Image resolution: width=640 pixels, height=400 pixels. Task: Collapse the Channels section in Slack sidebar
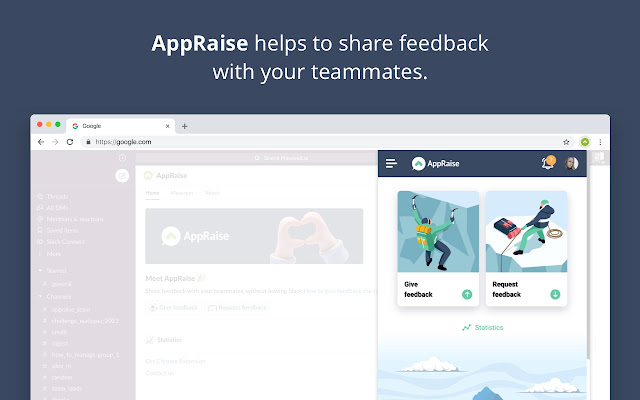click(x=40, y=296)
